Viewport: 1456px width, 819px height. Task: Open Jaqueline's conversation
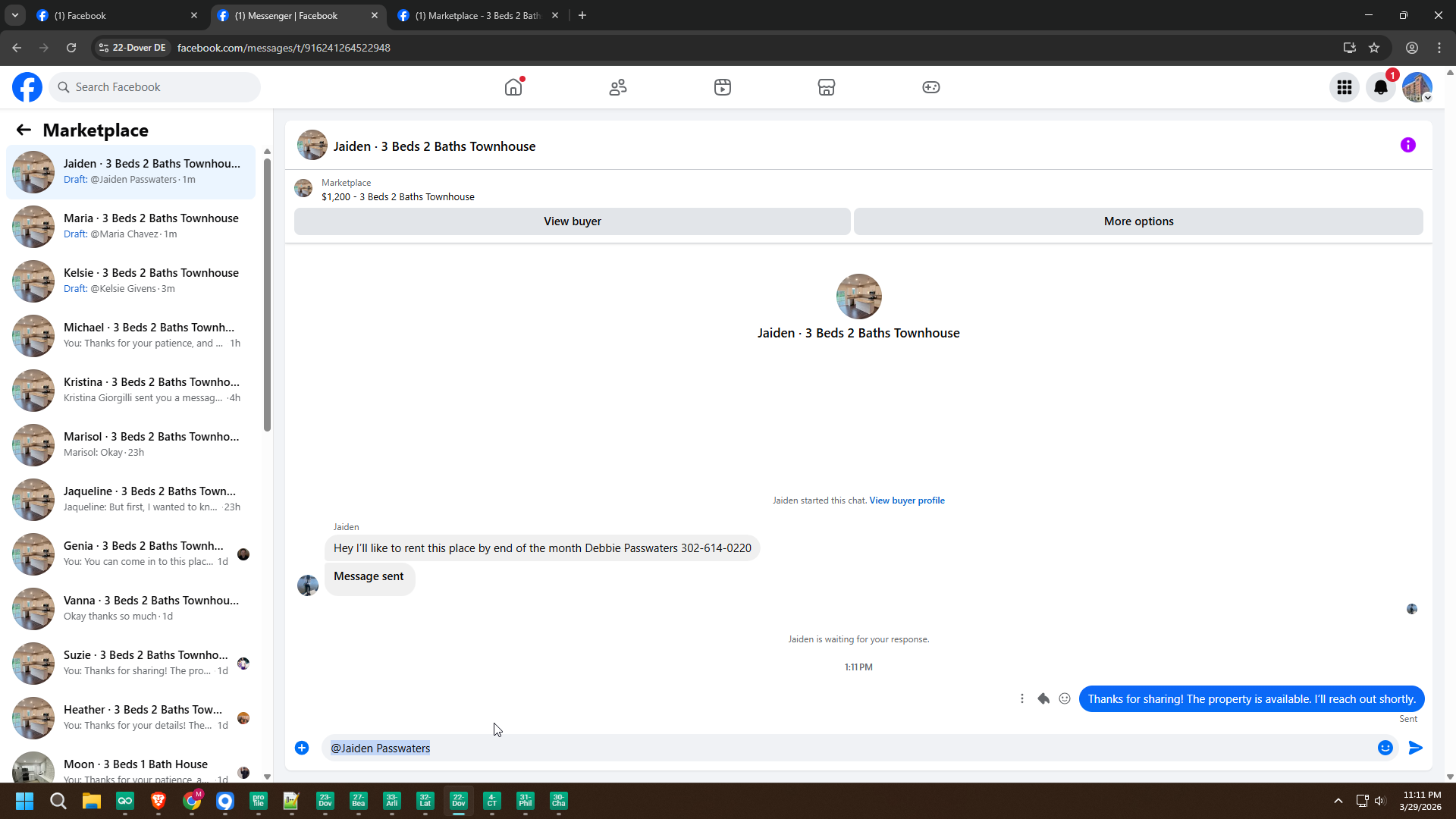[131, 500]
